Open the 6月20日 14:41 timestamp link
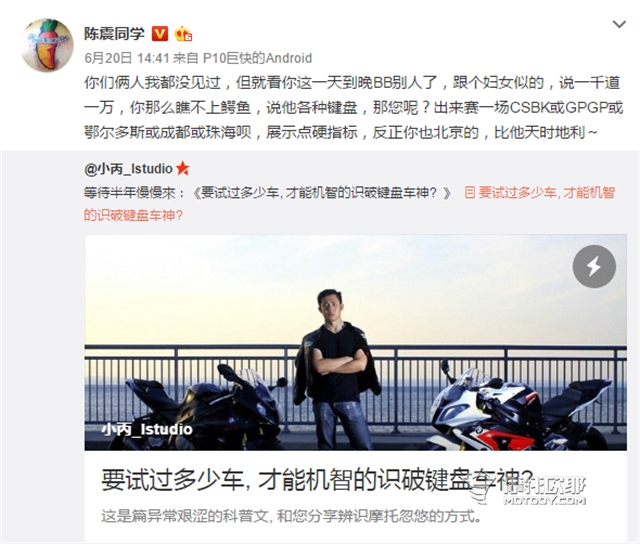640x544 pixels. (x=127, y=58)
